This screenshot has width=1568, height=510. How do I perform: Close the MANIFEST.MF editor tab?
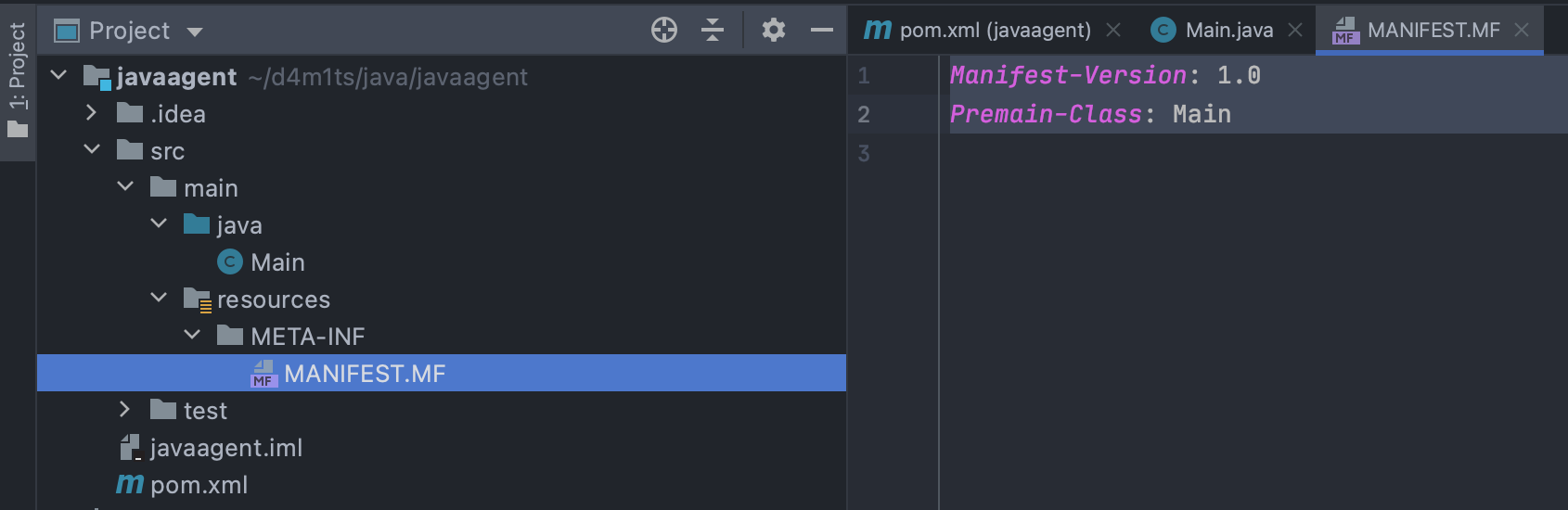1522,31
